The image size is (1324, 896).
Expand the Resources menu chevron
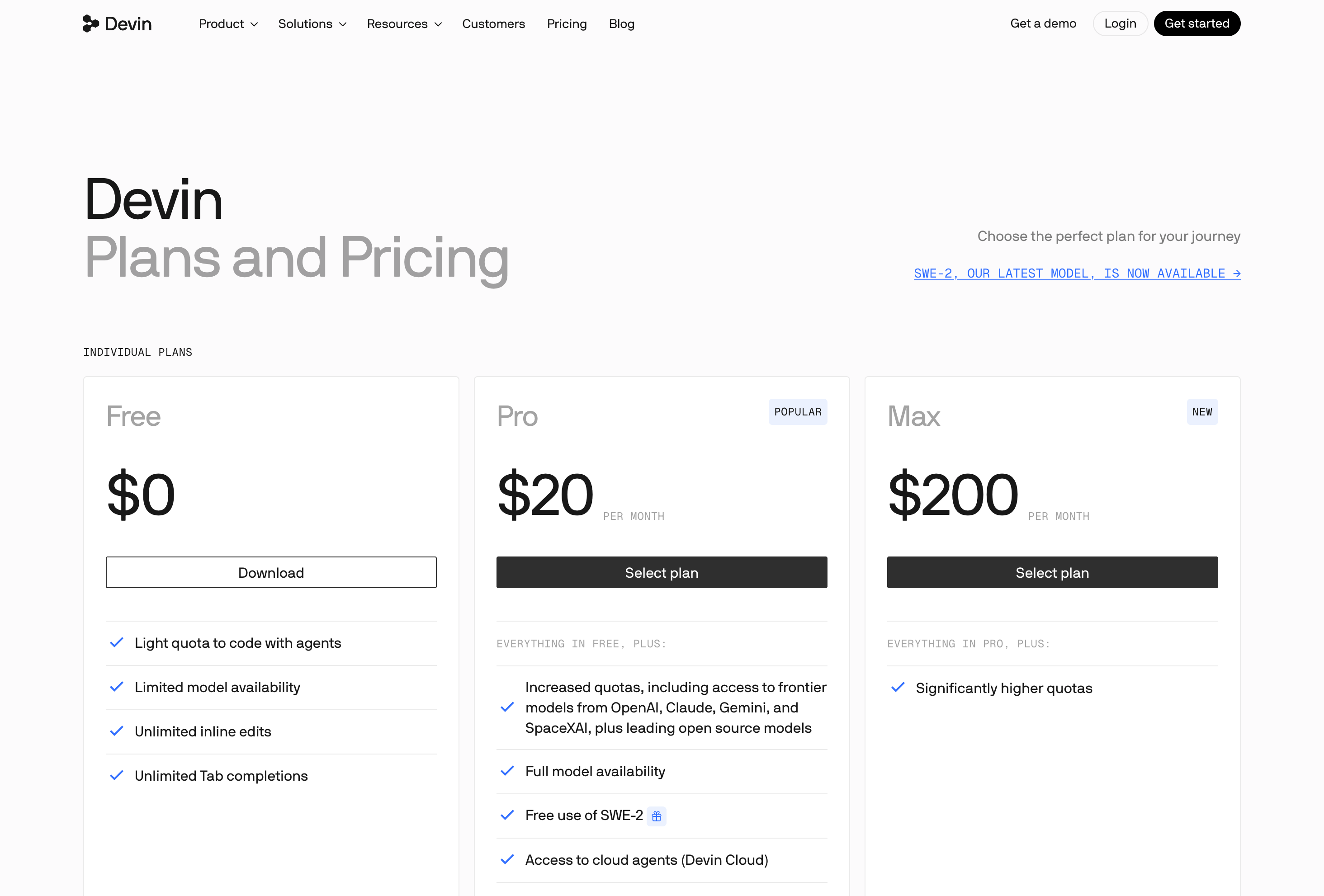[438, 24]
